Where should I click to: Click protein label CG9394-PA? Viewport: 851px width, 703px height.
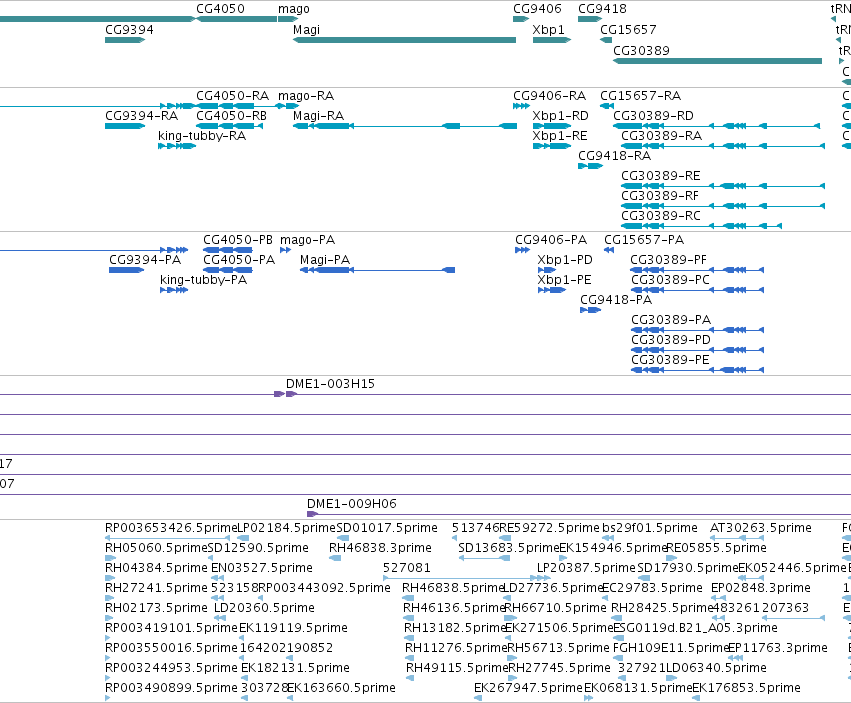(x=145, y=260)
